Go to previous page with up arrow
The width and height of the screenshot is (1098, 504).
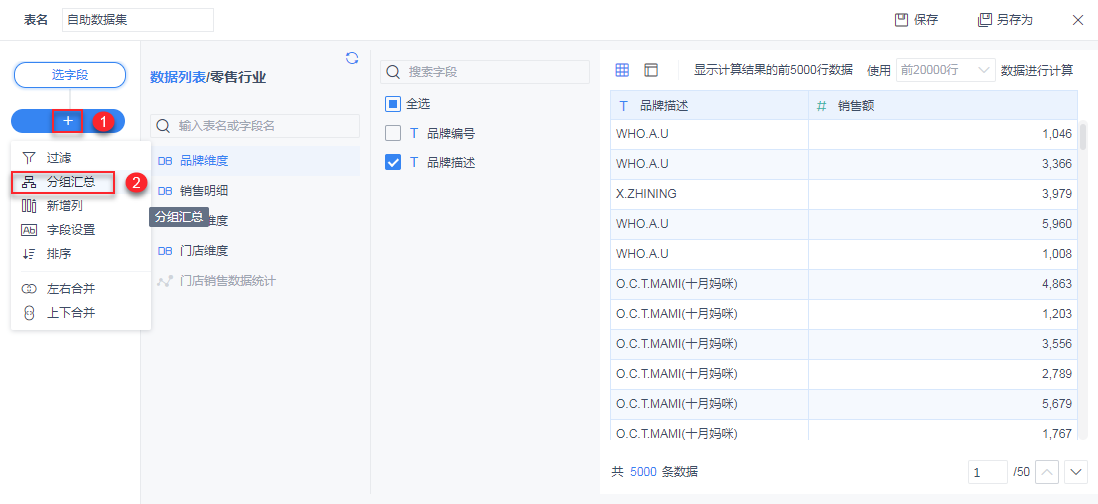(1047, 472)
